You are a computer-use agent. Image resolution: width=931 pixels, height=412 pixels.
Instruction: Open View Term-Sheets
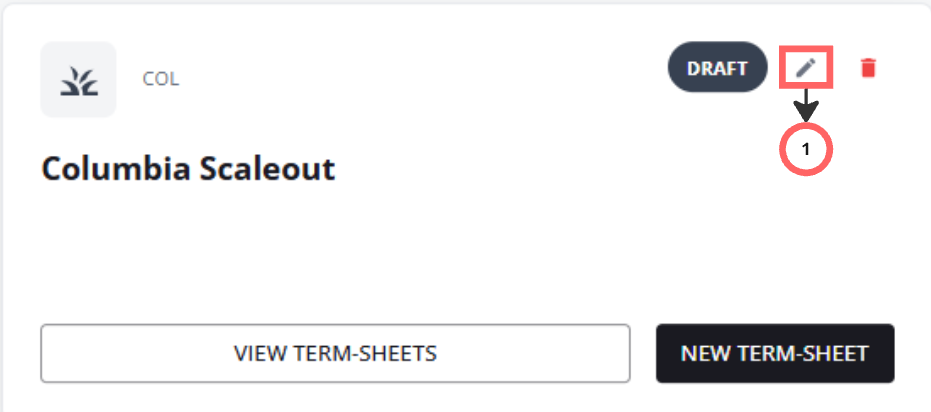tap(335, 353)
